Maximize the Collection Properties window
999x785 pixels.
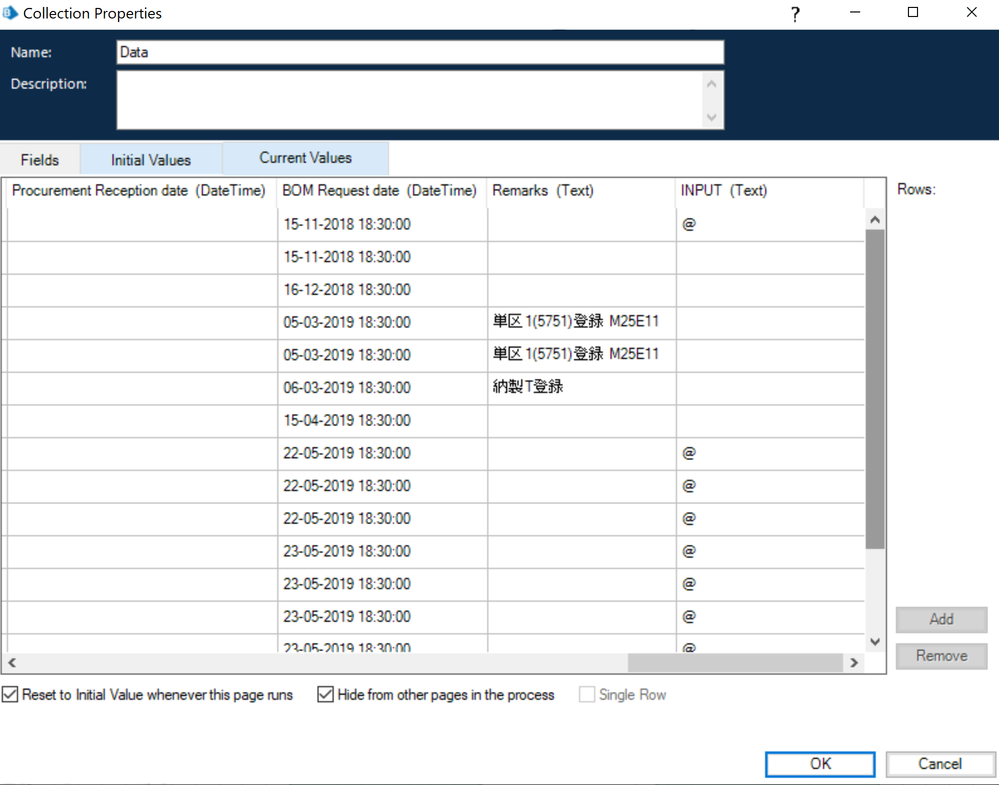(x=912, y=13)
